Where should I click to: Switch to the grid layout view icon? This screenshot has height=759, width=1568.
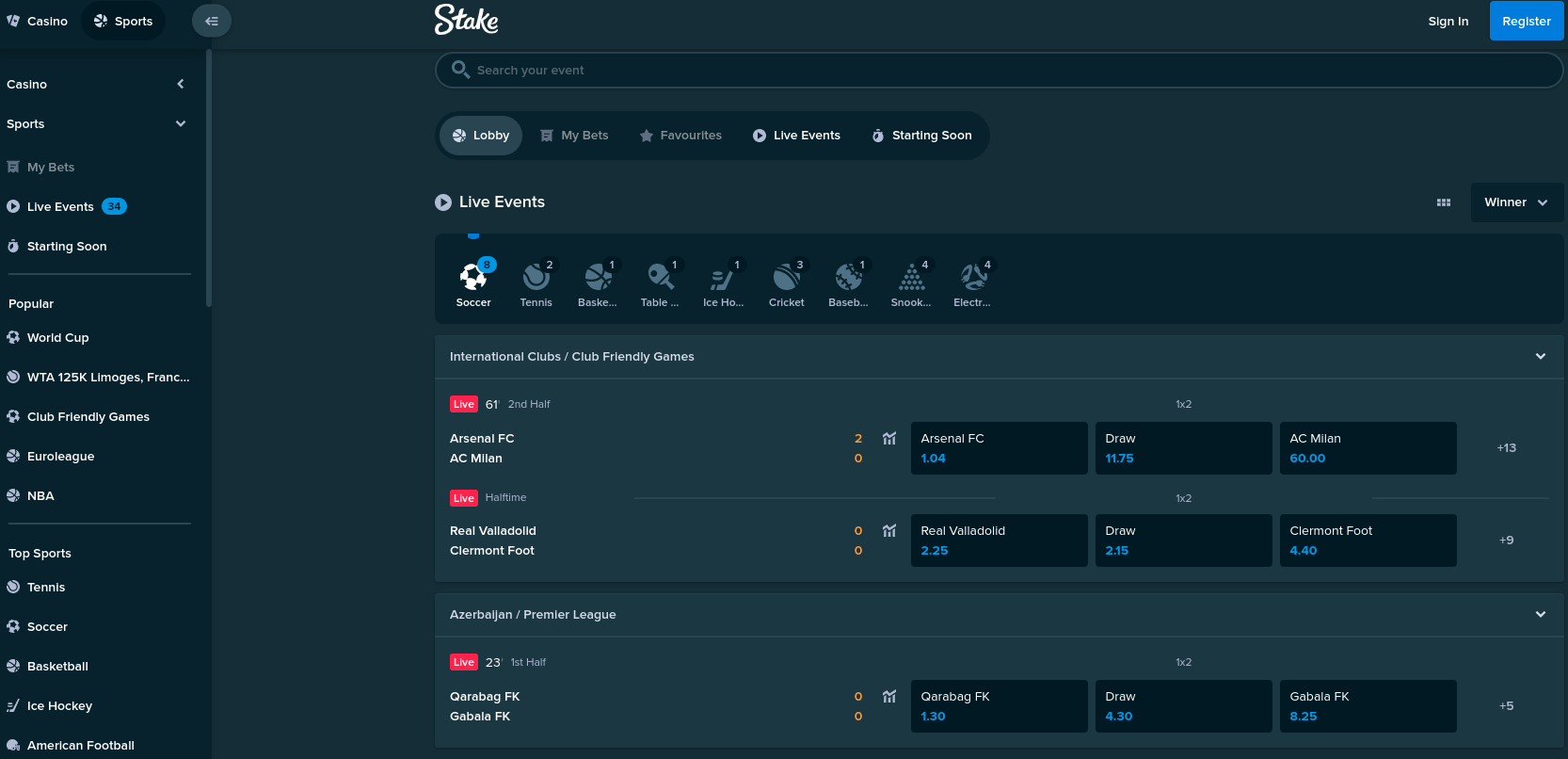tap(1444, 202)
